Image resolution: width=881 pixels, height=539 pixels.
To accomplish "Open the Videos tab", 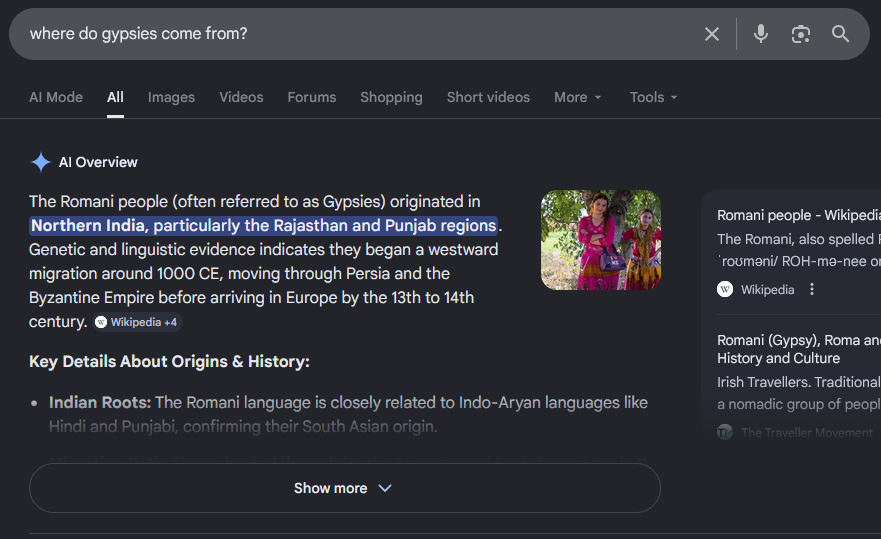I will pyautogui.click(x=241, y=97).
